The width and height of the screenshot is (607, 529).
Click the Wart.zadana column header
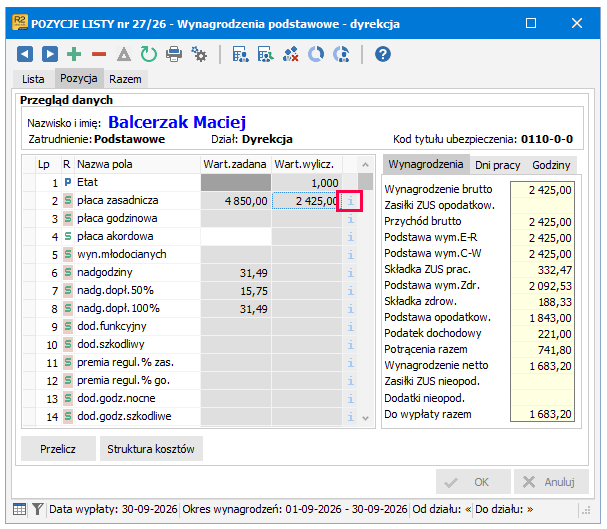tap(235, 164)
